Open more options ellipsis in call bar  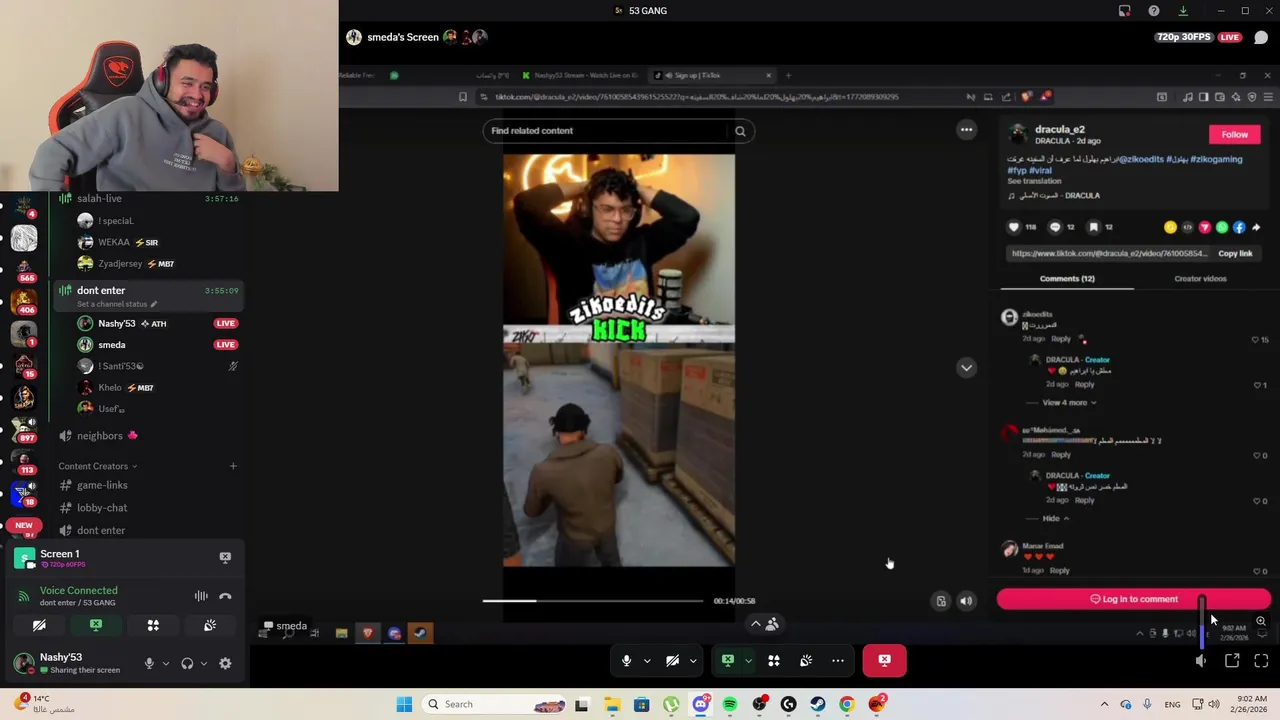pyautogui.click(x=838, y=660)
